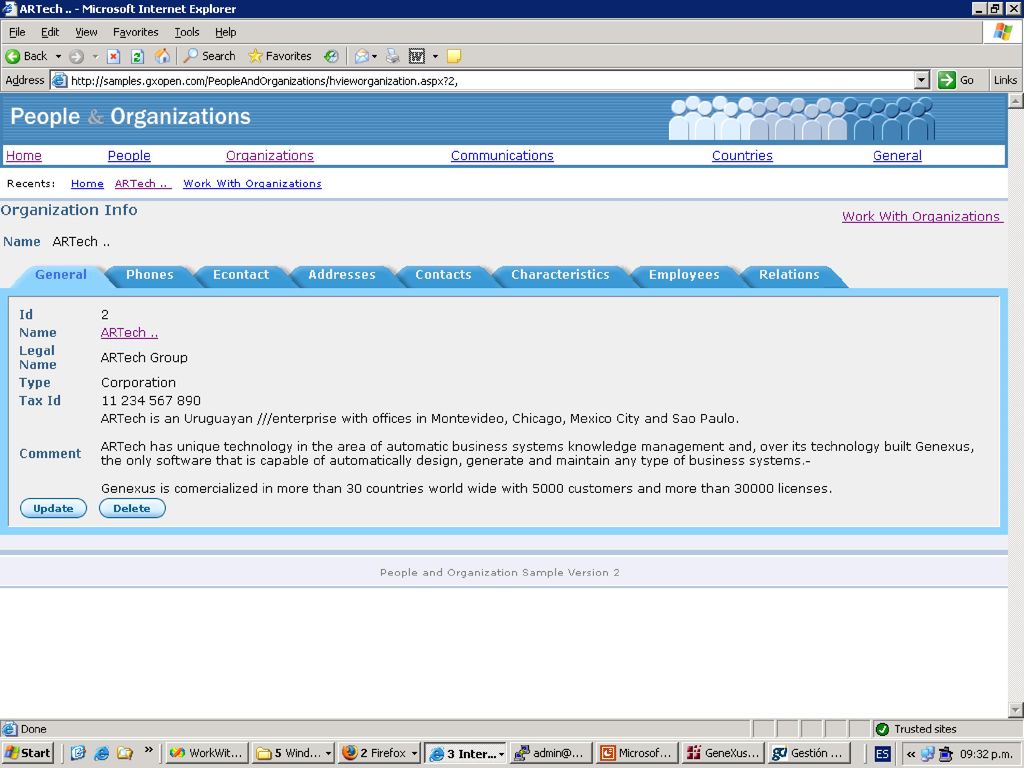Open the WorkWit... taskbar button
This screenshot has width=1024, height=768.
(206, 753)
